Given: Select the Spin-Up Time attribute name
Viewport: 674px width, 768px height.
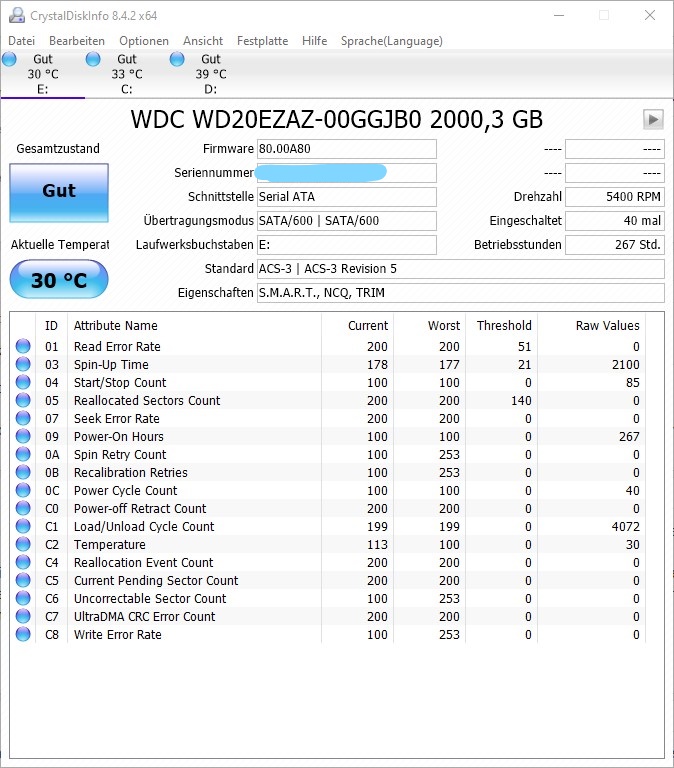Looking at the screenshot, I should click(x=111, y=364).
